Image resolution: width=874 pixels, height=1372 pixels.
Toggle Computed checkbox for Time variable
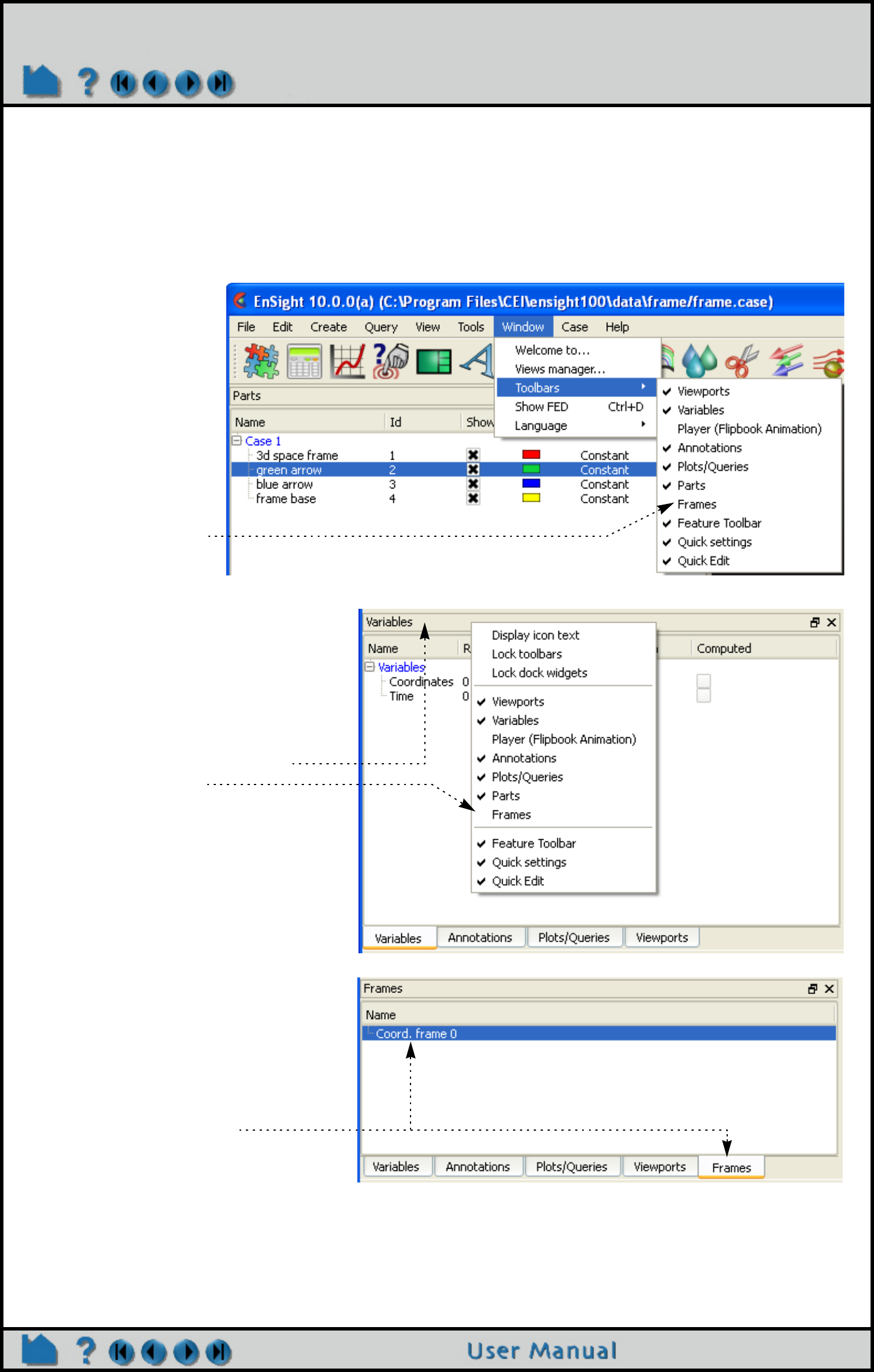pyautogui.click(x=704, y=696)
